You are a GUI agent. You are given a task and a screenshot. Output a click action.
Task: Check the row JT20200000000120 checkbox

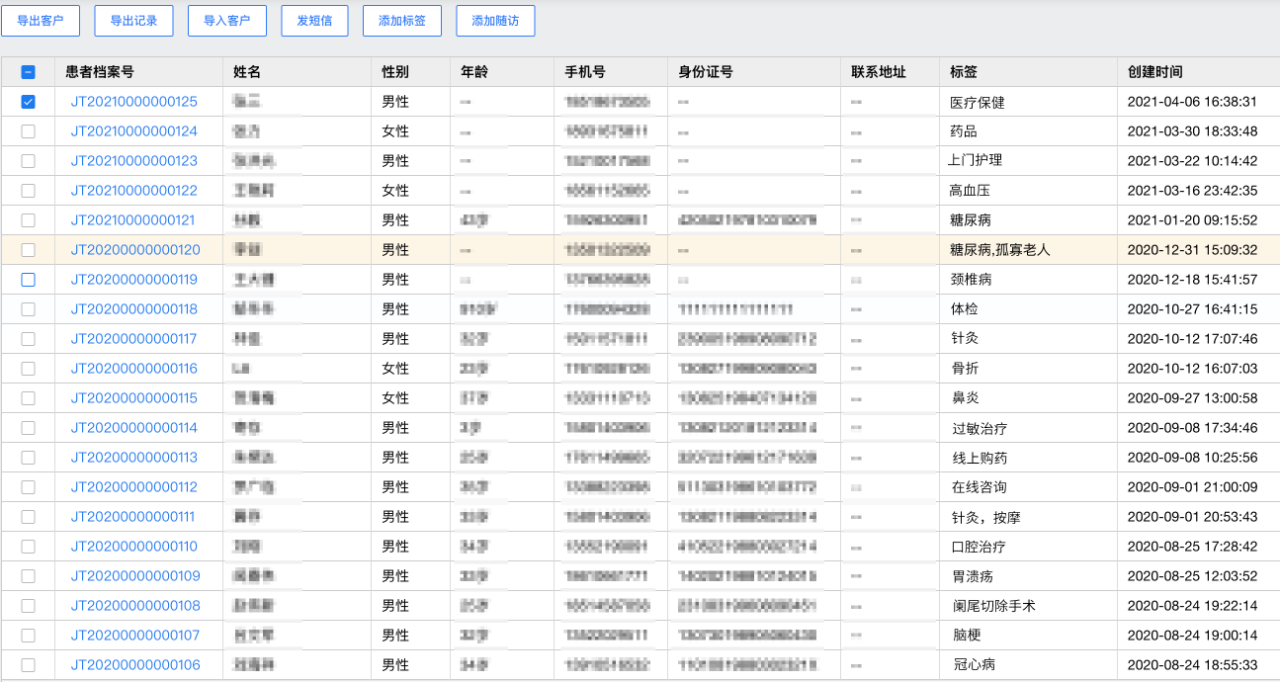(x=28, y=250)
